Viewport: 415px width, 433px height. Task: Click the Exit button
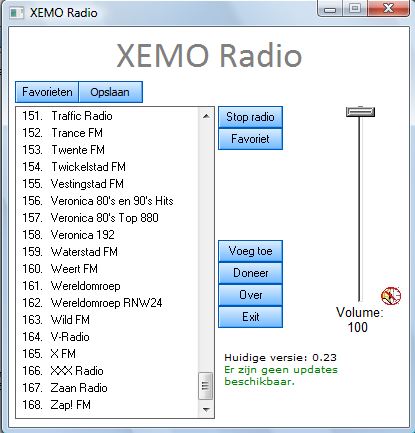(250, 317)
